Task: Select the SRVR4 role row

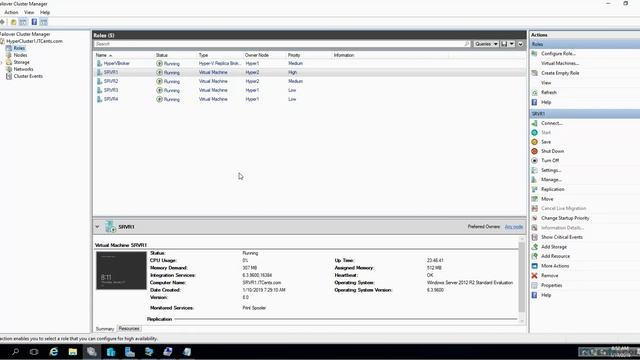Action: click(309, 99)
